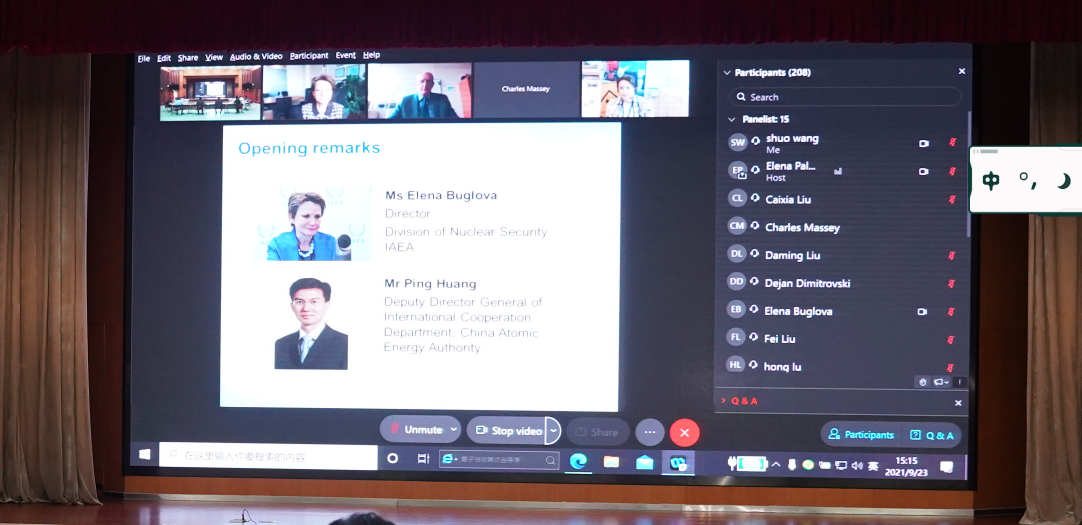This screenshot has width=1082, height=525.
Task: Toggle Daming Liu's muted microphone icon
Action: (952, 256)
